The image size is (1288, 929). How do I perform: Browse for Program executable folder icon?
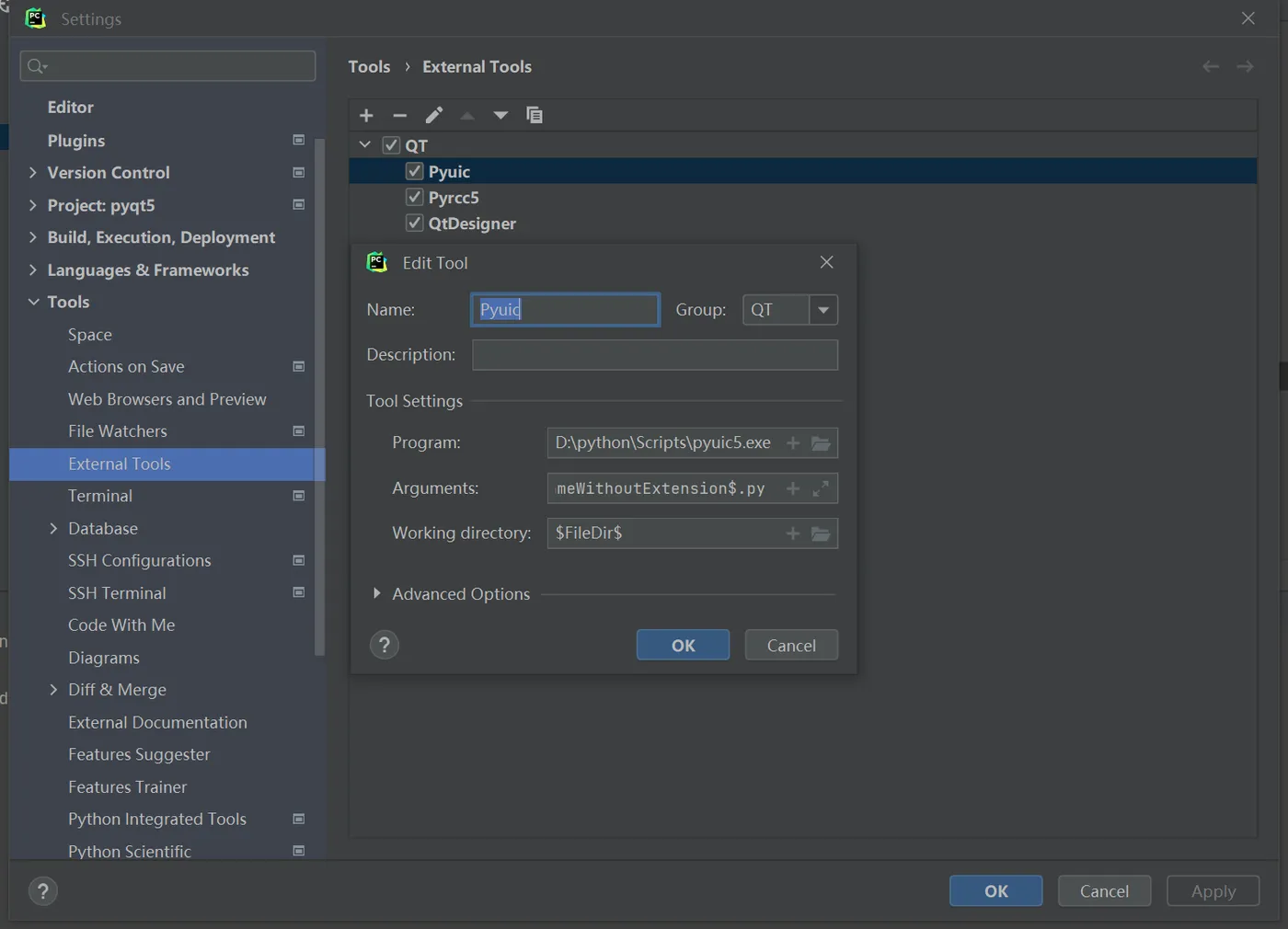tap(821, 443)
